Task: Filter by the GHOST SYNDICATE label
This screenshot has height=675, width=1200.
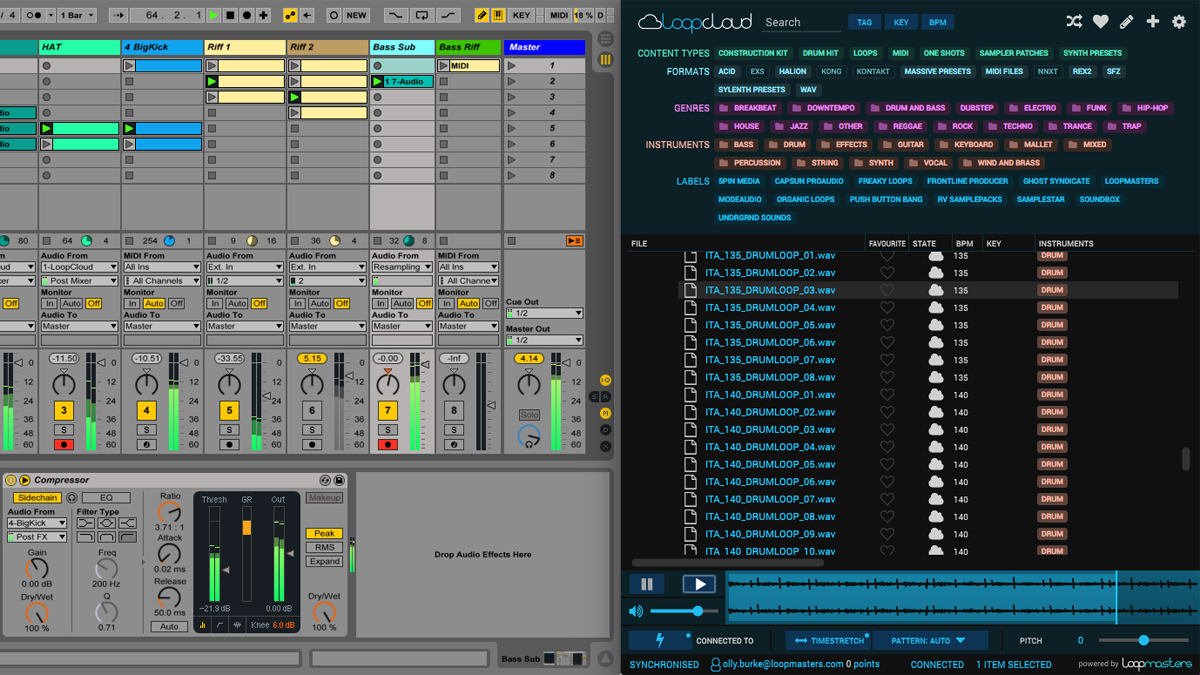Action: (1056, 181)
